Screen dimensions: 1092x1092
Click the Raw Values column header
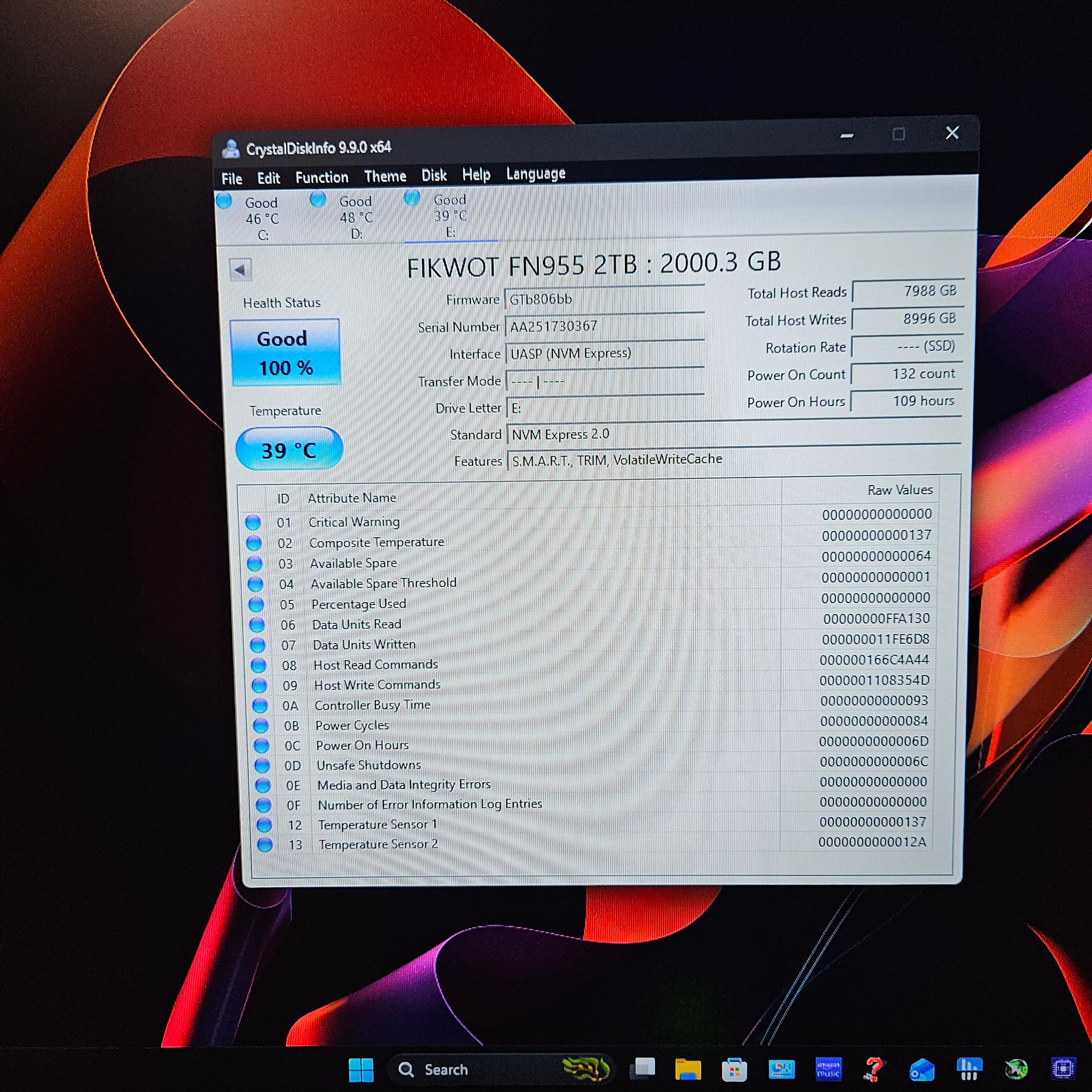tap(900, 490)
